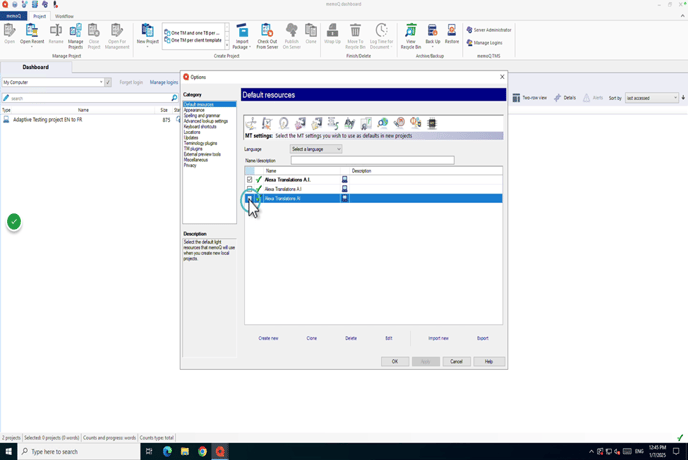Viewport: 688px width, 460px height.
Task: Open Server Administrator from the ribbon
Action: [489, 30]
